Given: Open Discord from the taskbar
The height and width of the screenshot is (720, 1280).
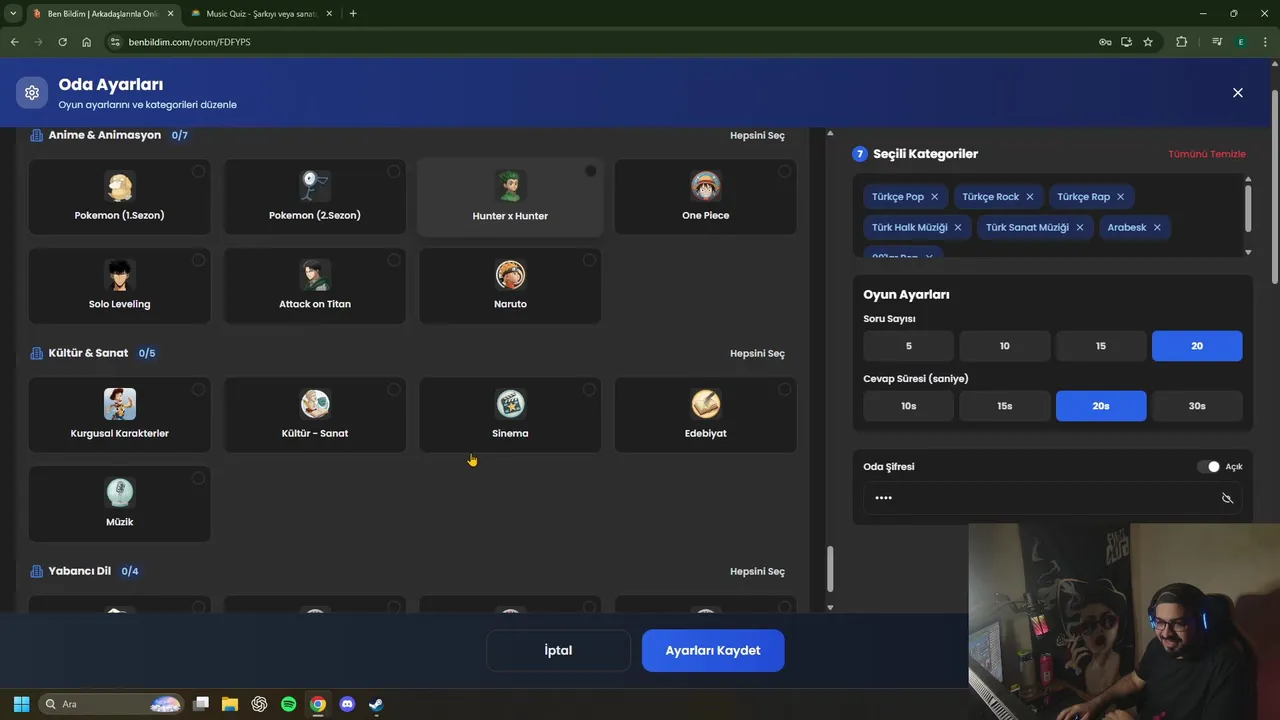Looking at the screenshot, I should [x=346, y=704].
